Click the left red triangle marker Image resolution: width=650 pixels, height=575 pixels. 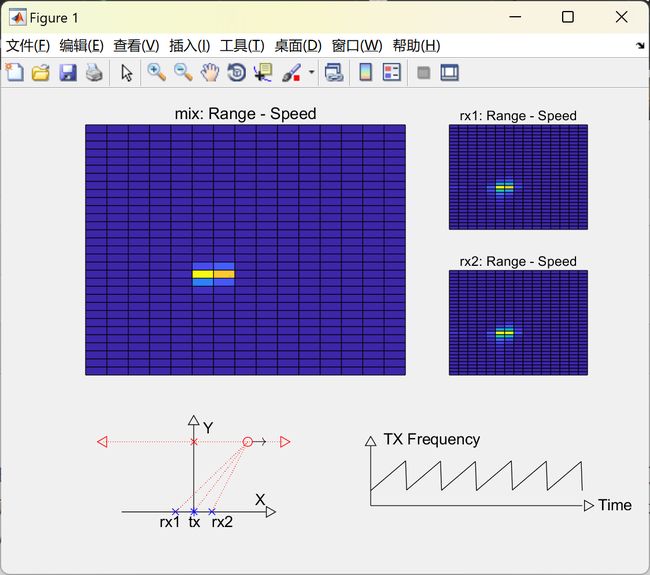pyautogui.click(x=102, y=442)
